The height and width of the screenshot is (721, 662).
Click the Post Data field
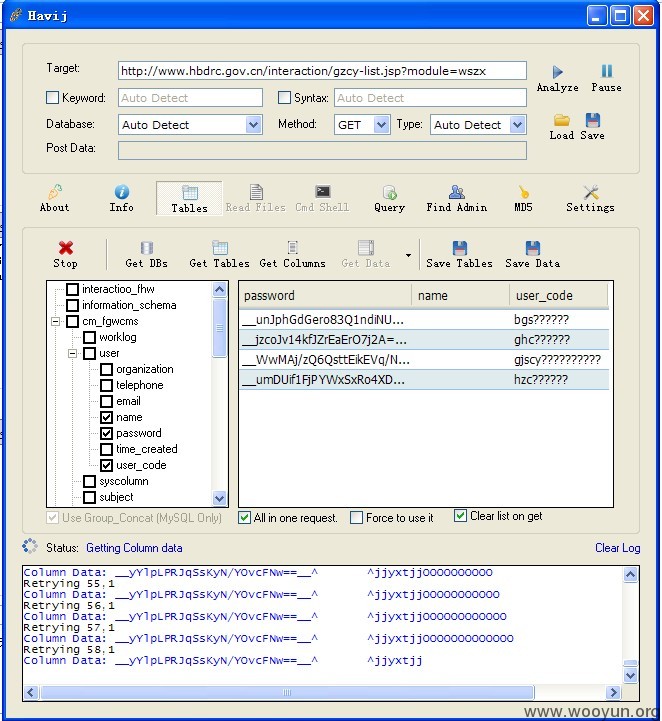322,151
